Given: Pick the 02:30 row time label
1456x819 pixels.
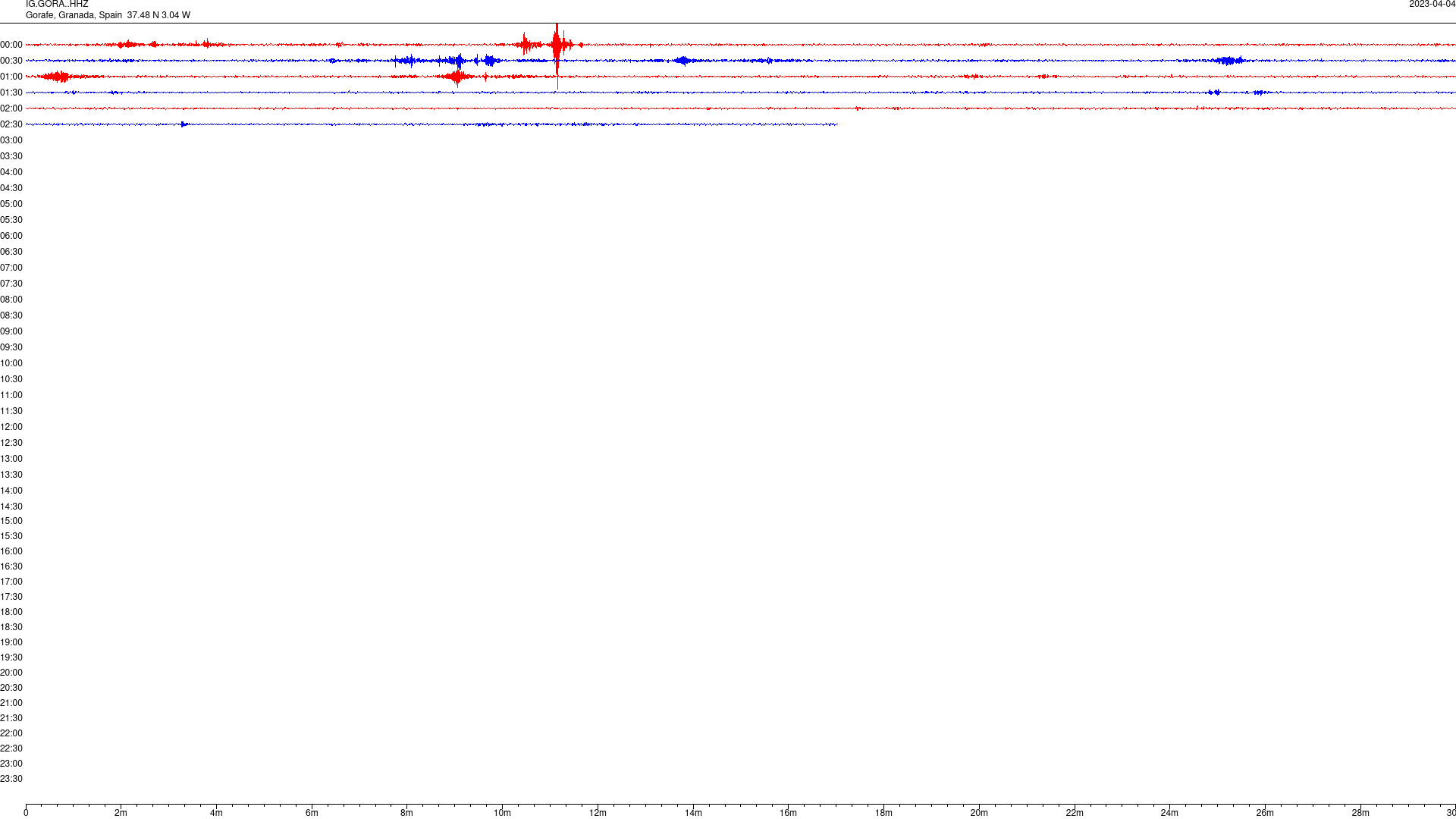Looking at the screenshot, I should coord(11,124).
